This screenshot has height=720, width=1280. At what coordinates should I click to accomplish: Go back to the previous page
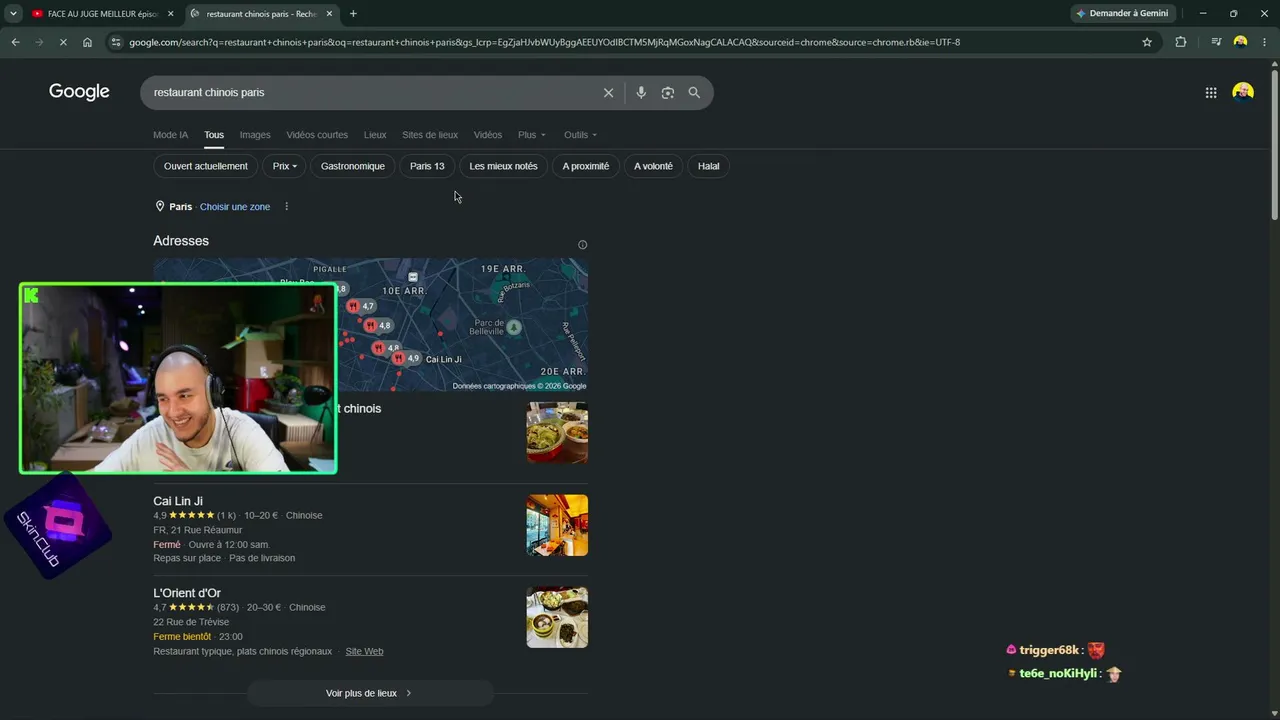(x=15, y=42)
